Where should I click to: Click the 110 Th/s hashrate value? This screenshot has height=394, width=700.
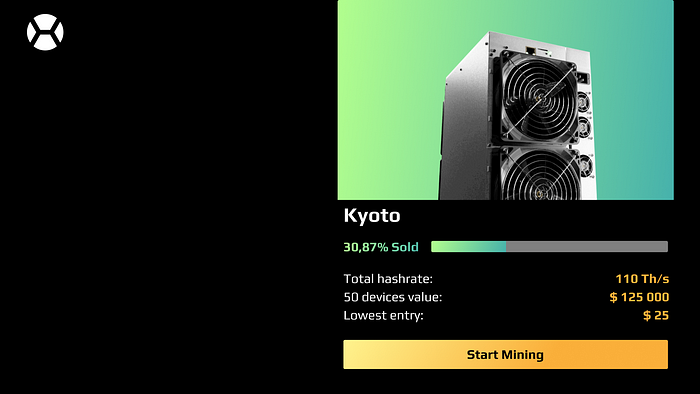pyautogui.click(x=642, y=279)
